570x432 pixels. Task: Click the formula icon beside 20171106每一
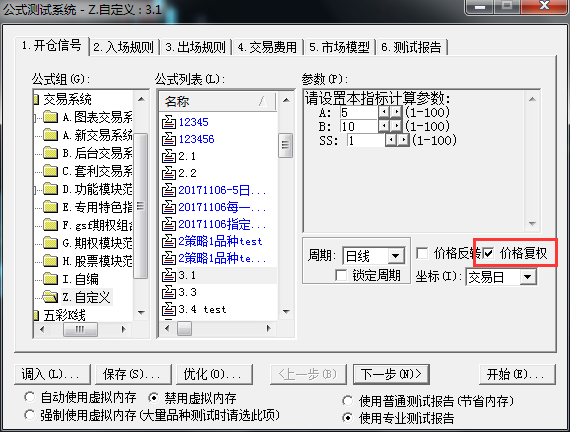tap(169, 207)
